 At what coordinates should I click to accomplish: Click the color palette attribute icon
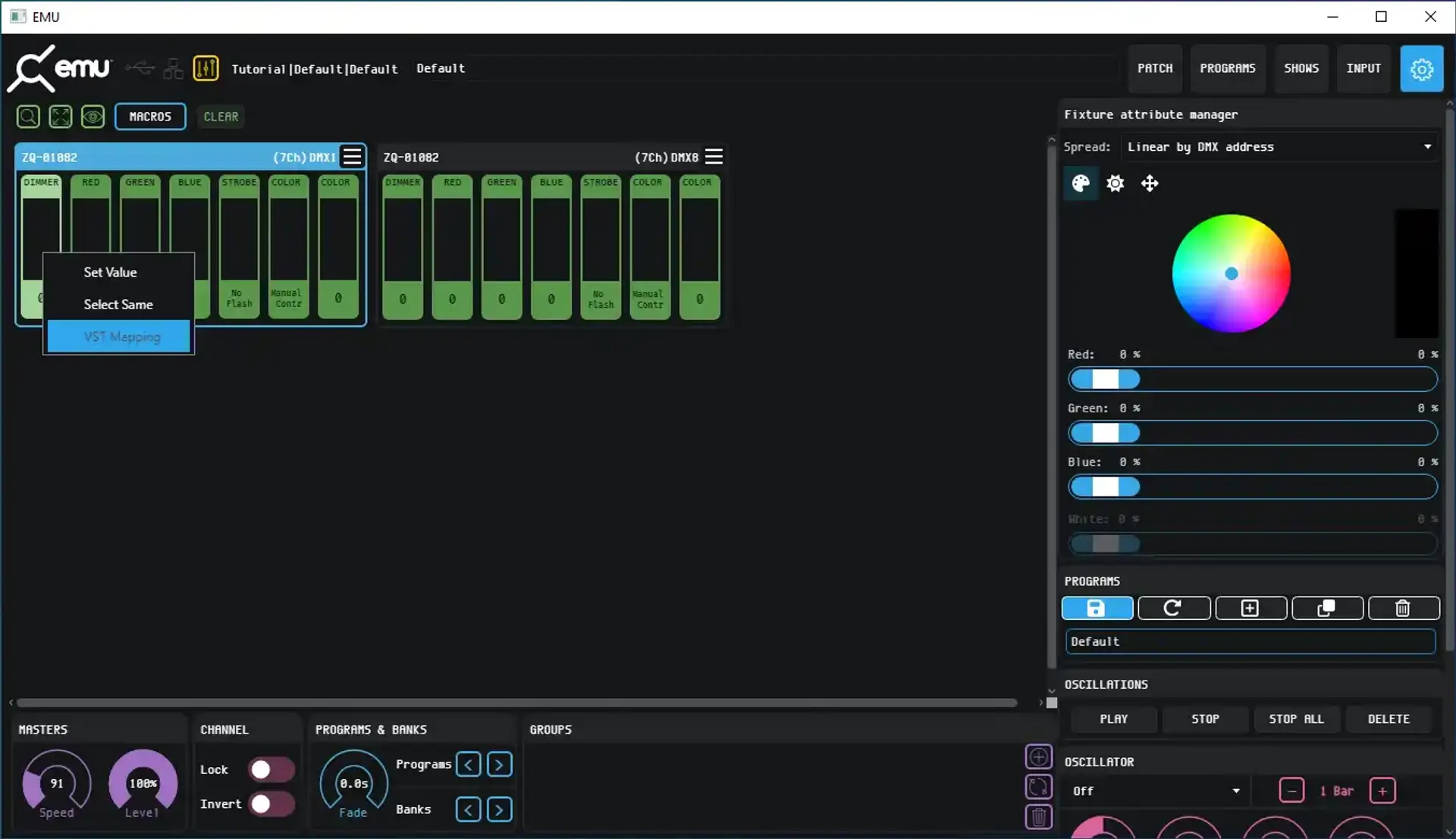tap(1081, 183)
